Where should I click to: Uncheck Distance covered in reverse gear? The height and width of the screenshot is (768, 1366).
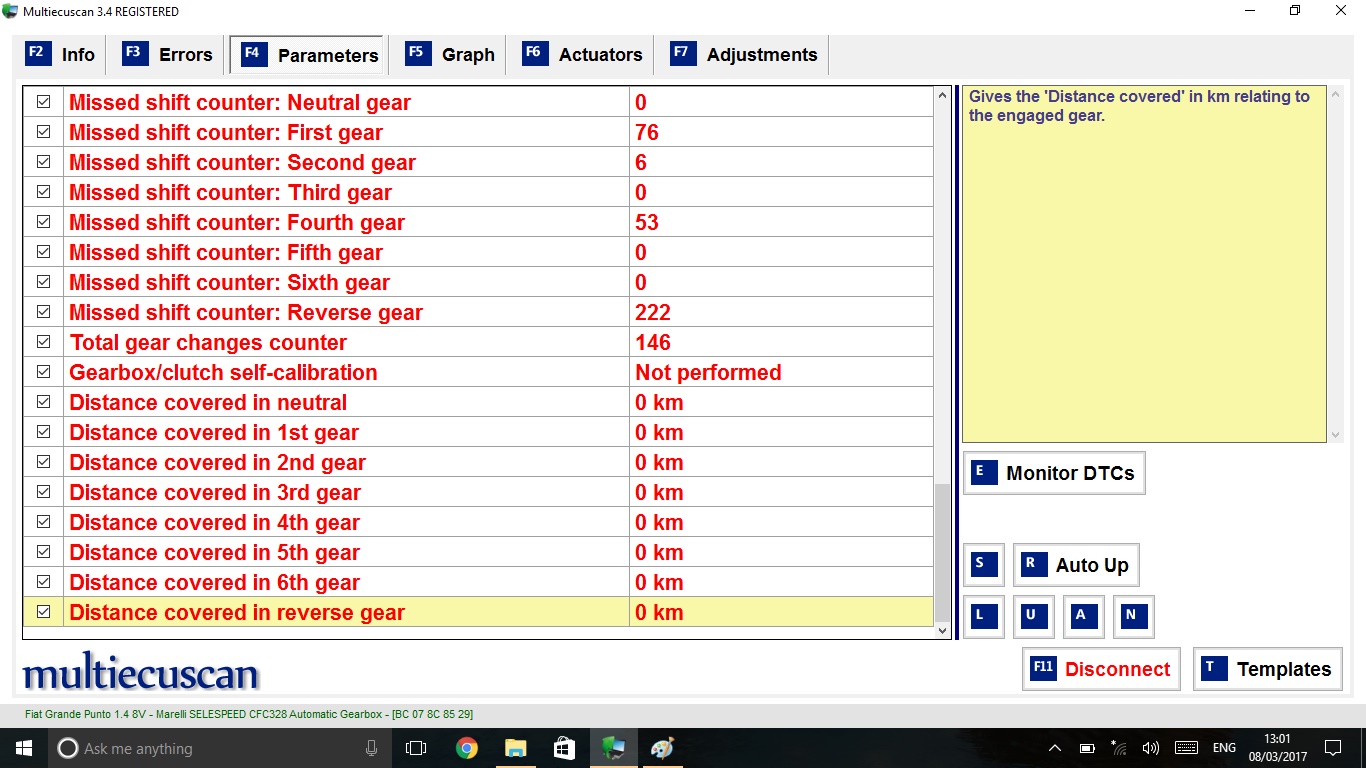[43, 612]
